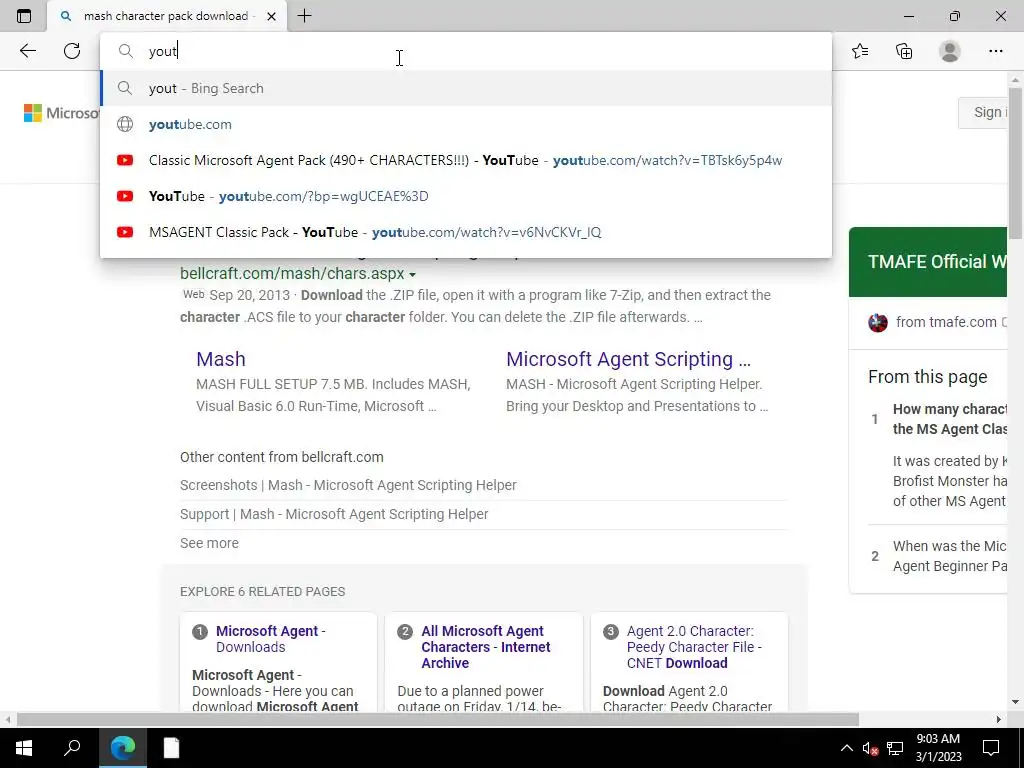Click muted volume speaker tray icon
Viewport: 1024px width, 768px height.
(870, 748)
